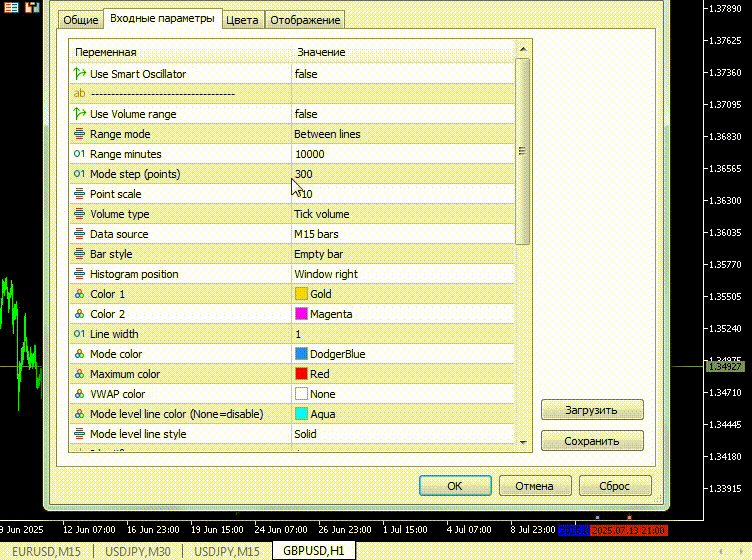Click the Bar style enum icon
Screen dimensions: 752x560
click(80, 254)
